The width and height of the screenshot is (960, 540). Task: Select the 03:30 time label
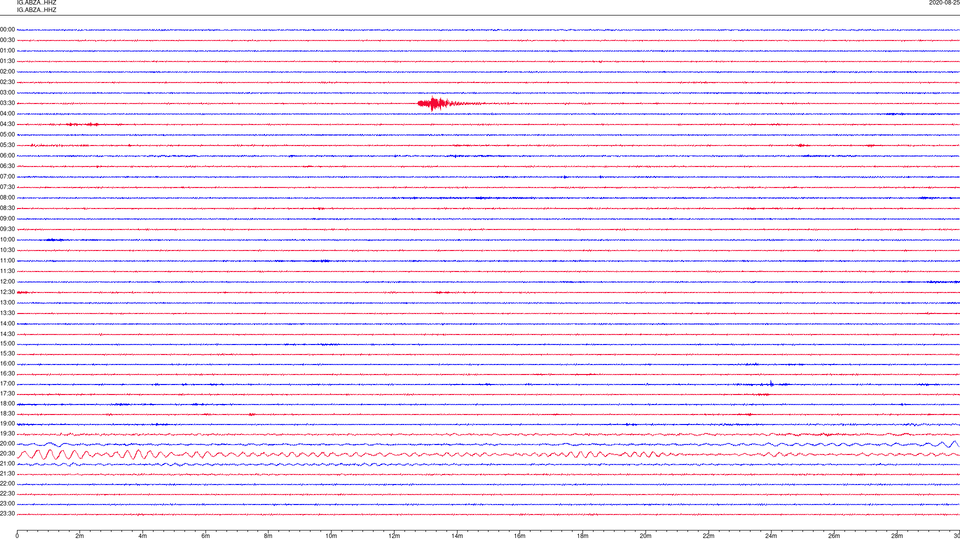click(7, 103)
